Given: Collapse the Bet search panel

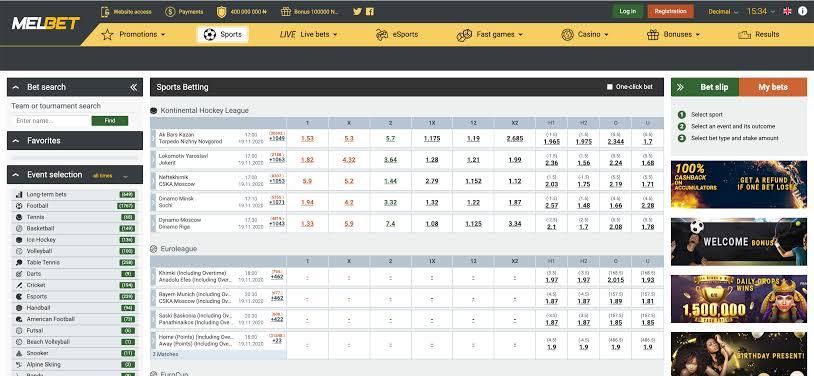Looking at the screenshot, I should click(16, 87).
